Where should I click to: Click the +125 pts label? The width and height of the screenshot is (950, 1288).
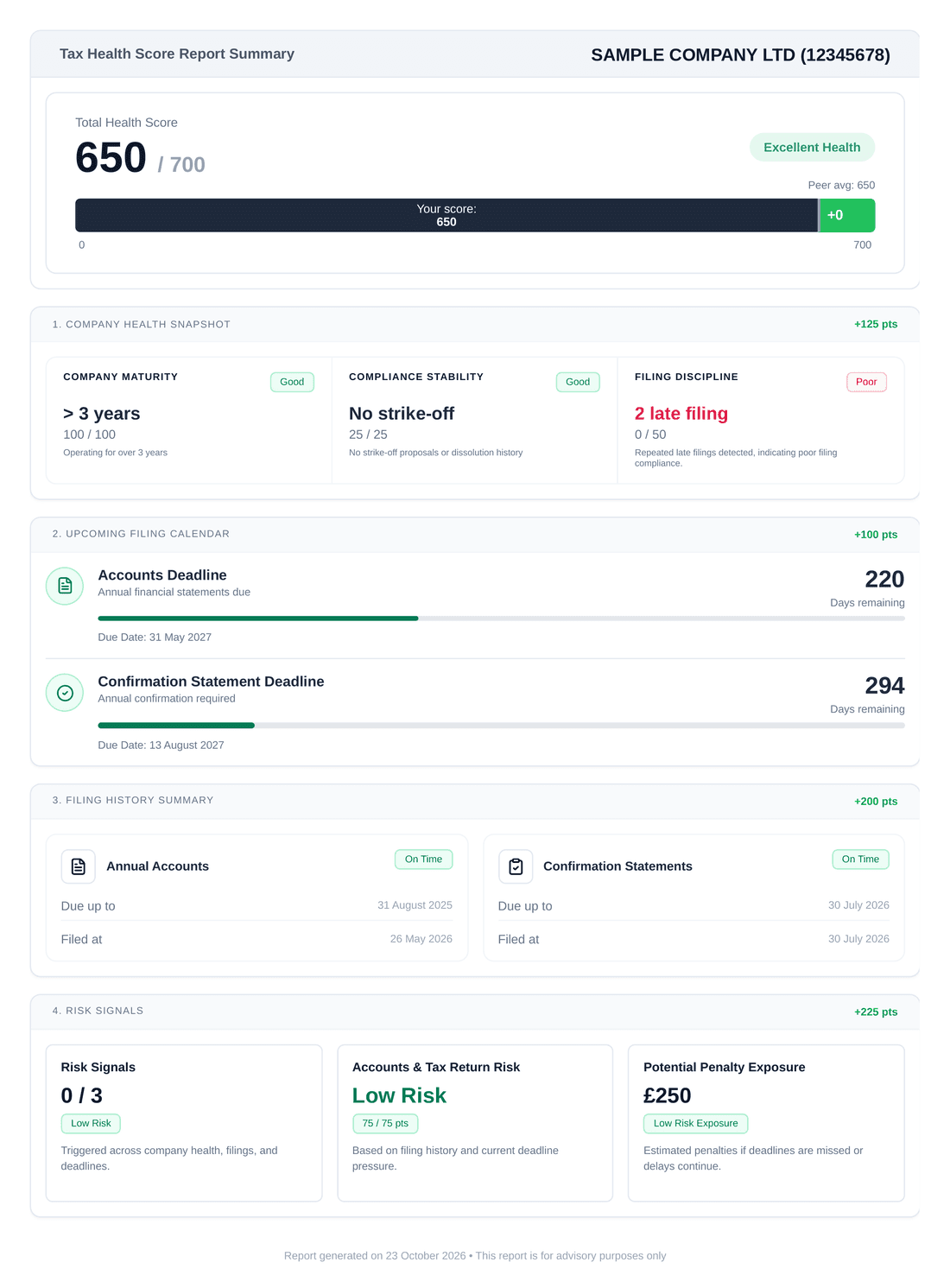click(876, 324)
